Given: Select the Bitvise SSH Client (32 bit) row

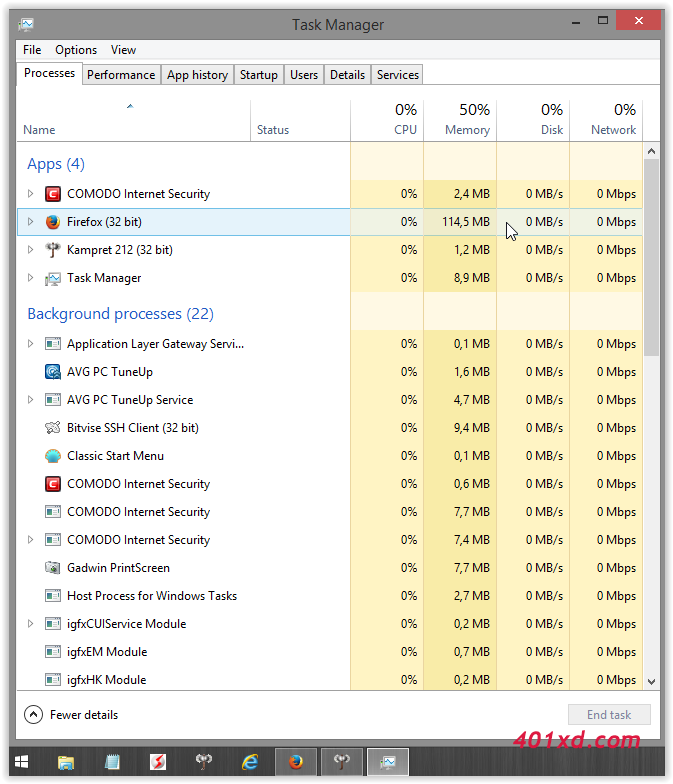Looking at the screenshot, I should (330, 428).
